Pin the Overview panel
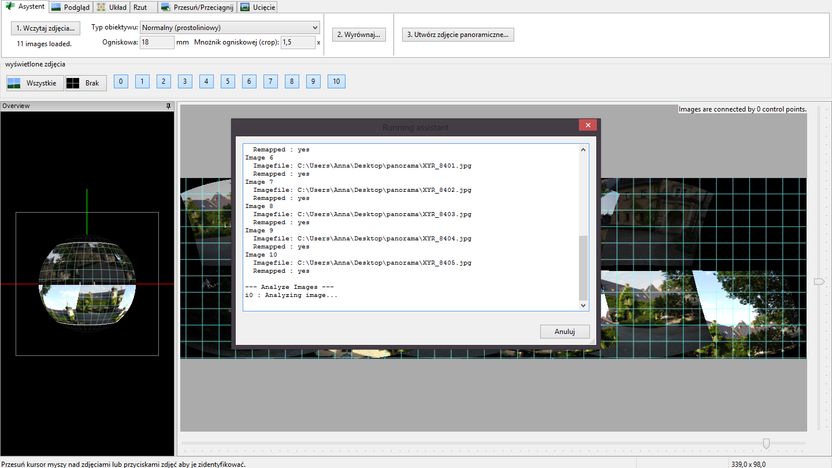832x468 pixels. (x=169, y=106)
